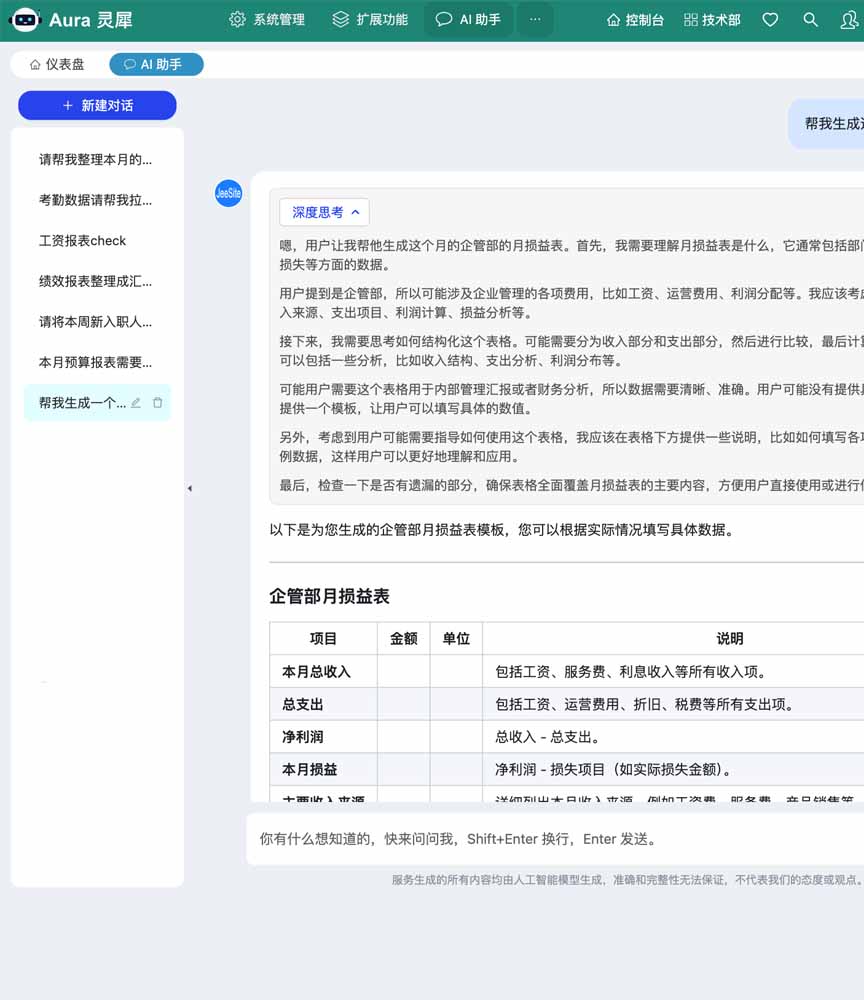Open conversation 绩效报表整理成汇...
The image size is (864, 1000).
tap(97, 281)
